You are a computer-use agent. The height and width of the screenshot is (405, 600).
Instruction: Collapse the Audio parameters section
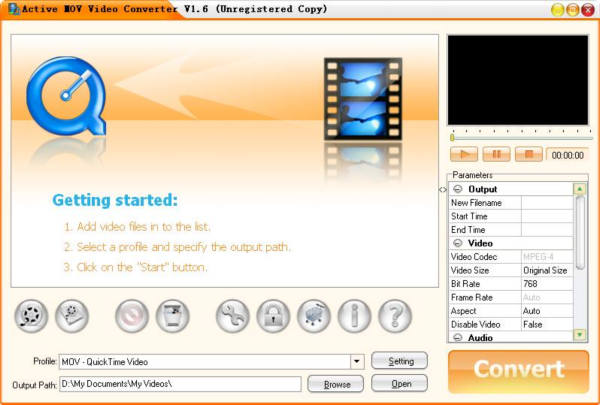[458, 338]
